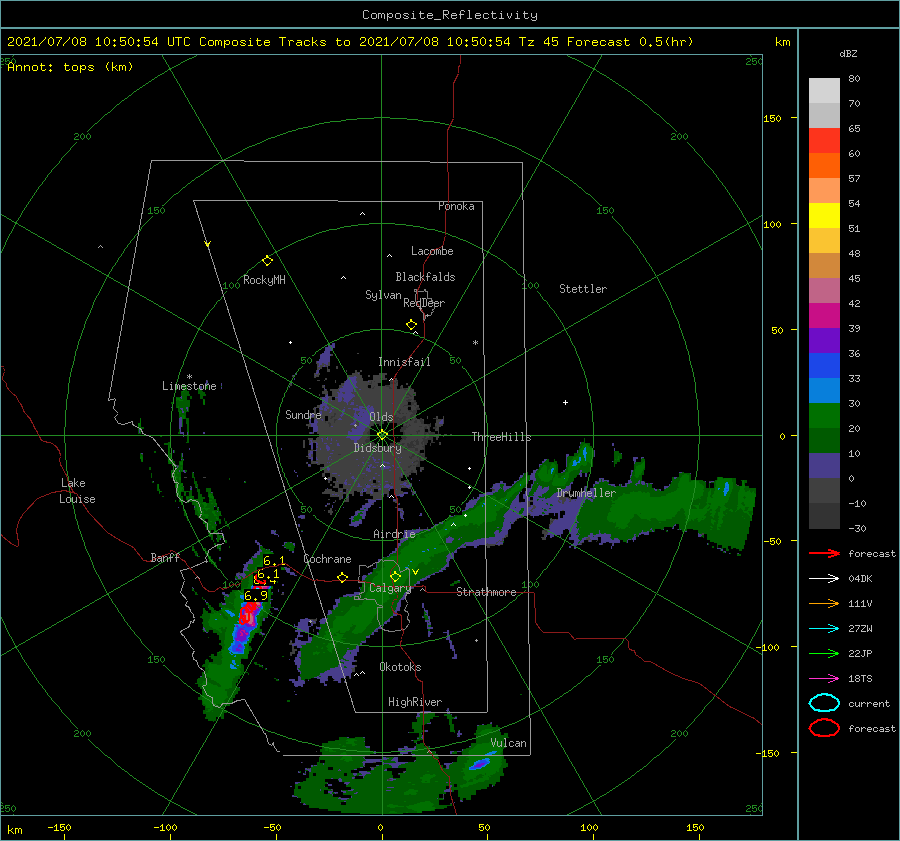Select the Lacombe label on map
Image resolution: width=900 pixels, height=841 pixels.
pos(432,251)
